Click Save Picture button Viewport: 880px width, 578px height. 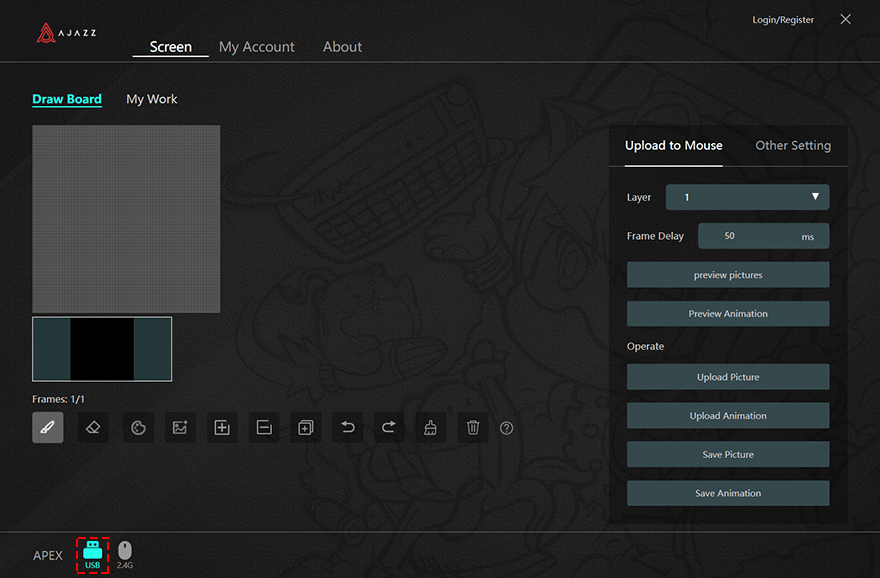tap(728, 455)
